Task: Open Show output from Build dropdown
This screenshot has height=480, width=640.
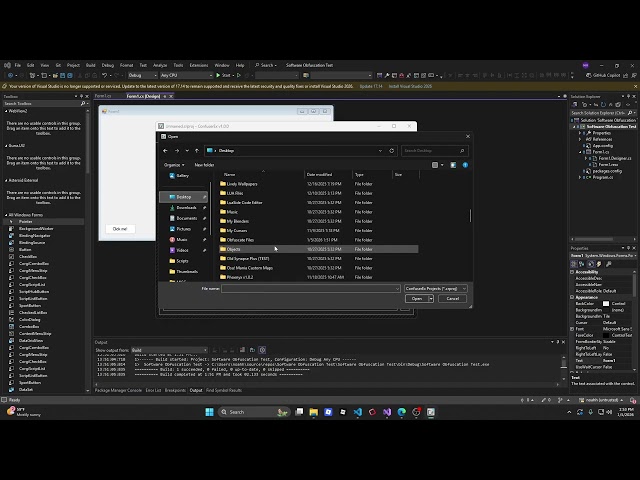Action: [x=169, y=350]
